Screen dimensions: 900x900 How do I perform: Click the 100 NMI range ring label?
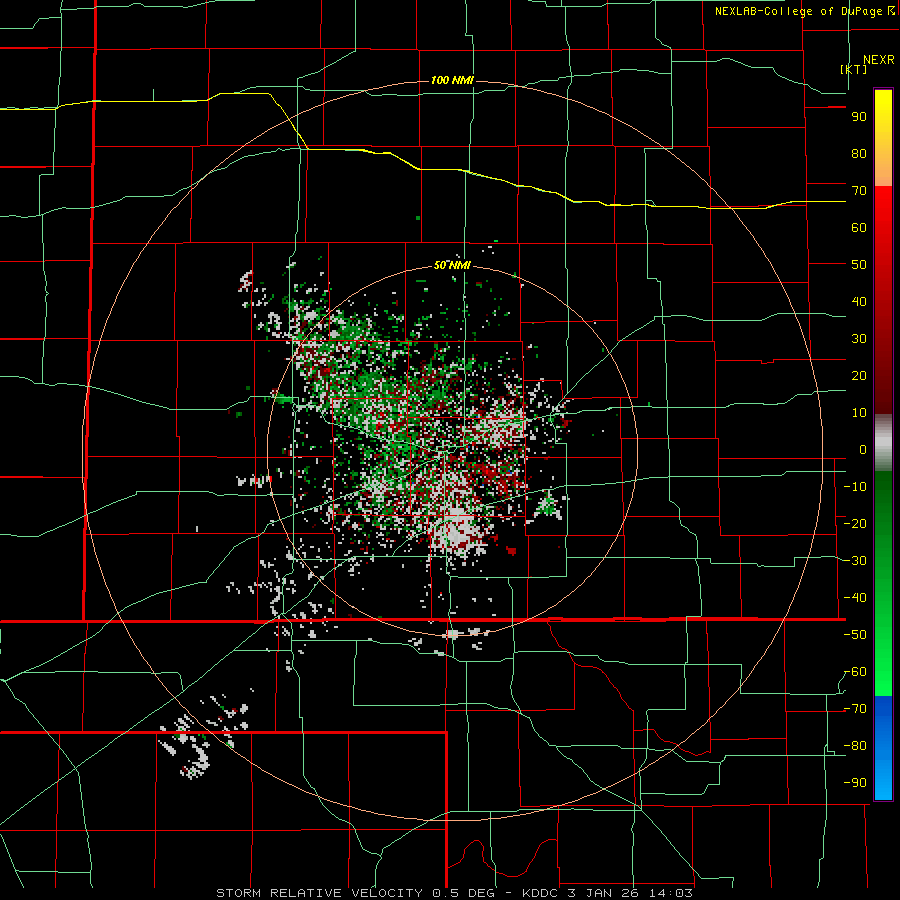pyautogui.click(x=452, y=80)
